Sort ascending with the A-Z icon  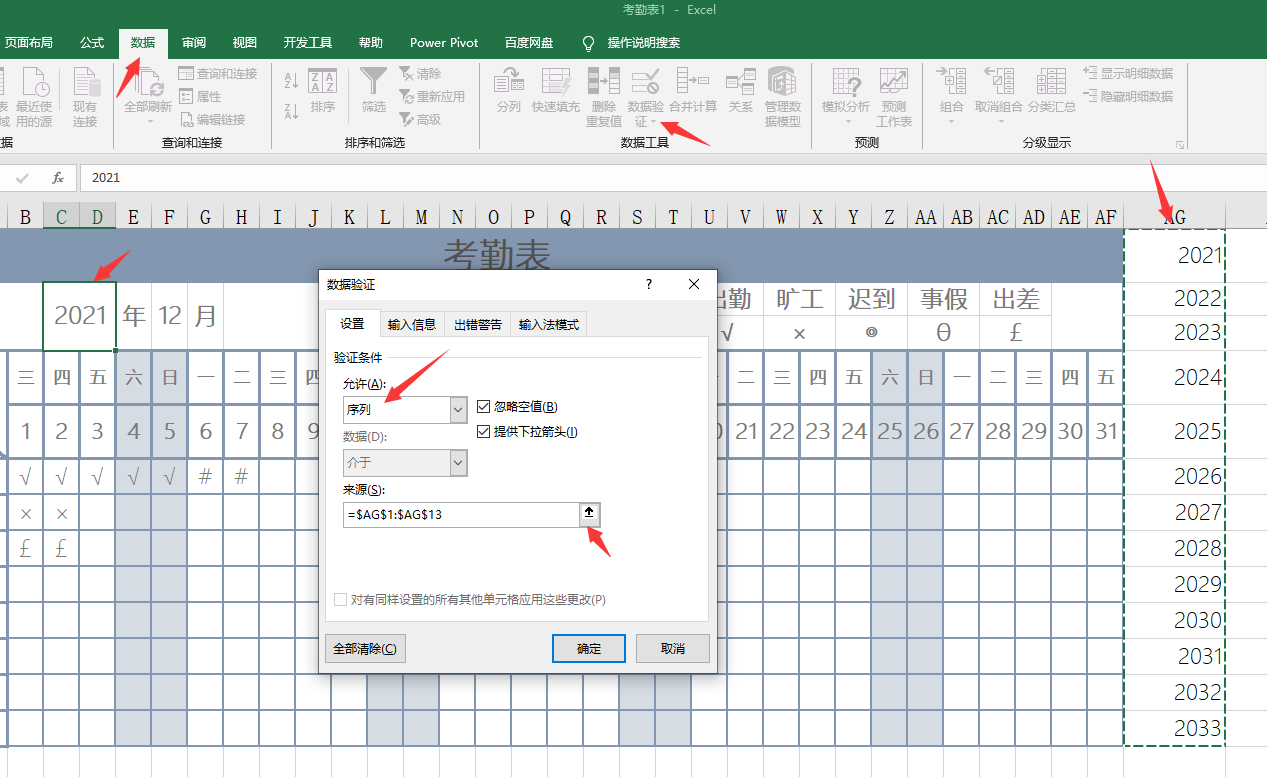[x=292, y=82]
